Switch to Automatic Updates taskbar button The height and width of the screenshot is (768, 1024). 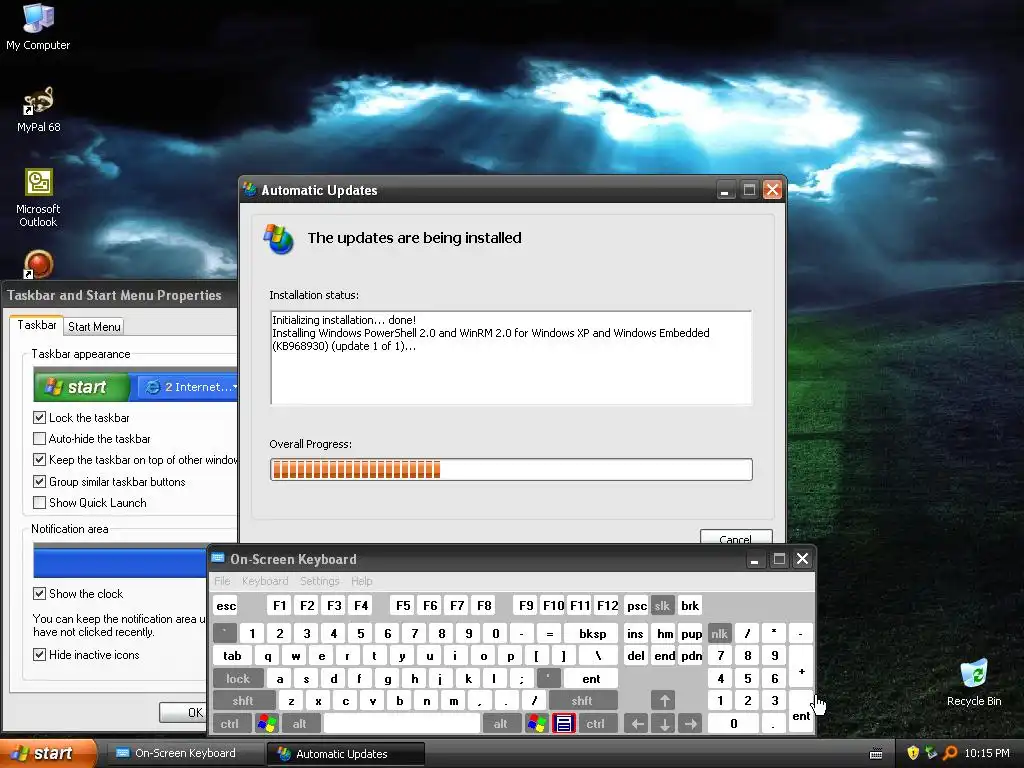point(346,754)
